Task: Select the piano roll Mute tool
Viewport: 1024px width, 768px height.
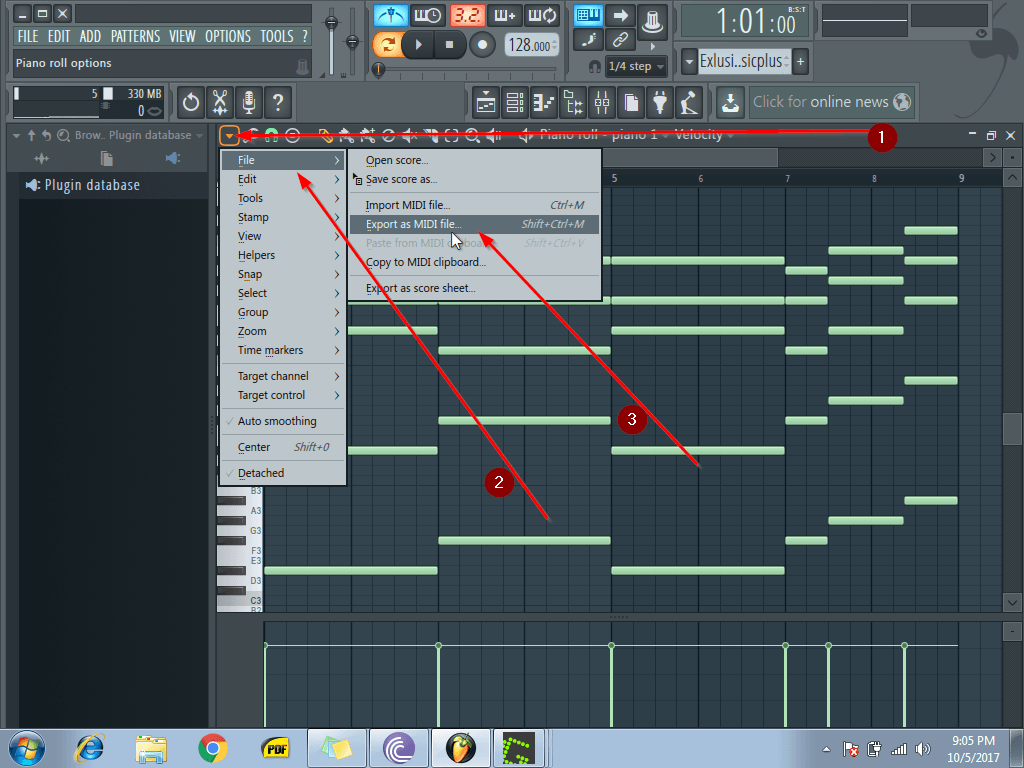Action: [409, 135]
